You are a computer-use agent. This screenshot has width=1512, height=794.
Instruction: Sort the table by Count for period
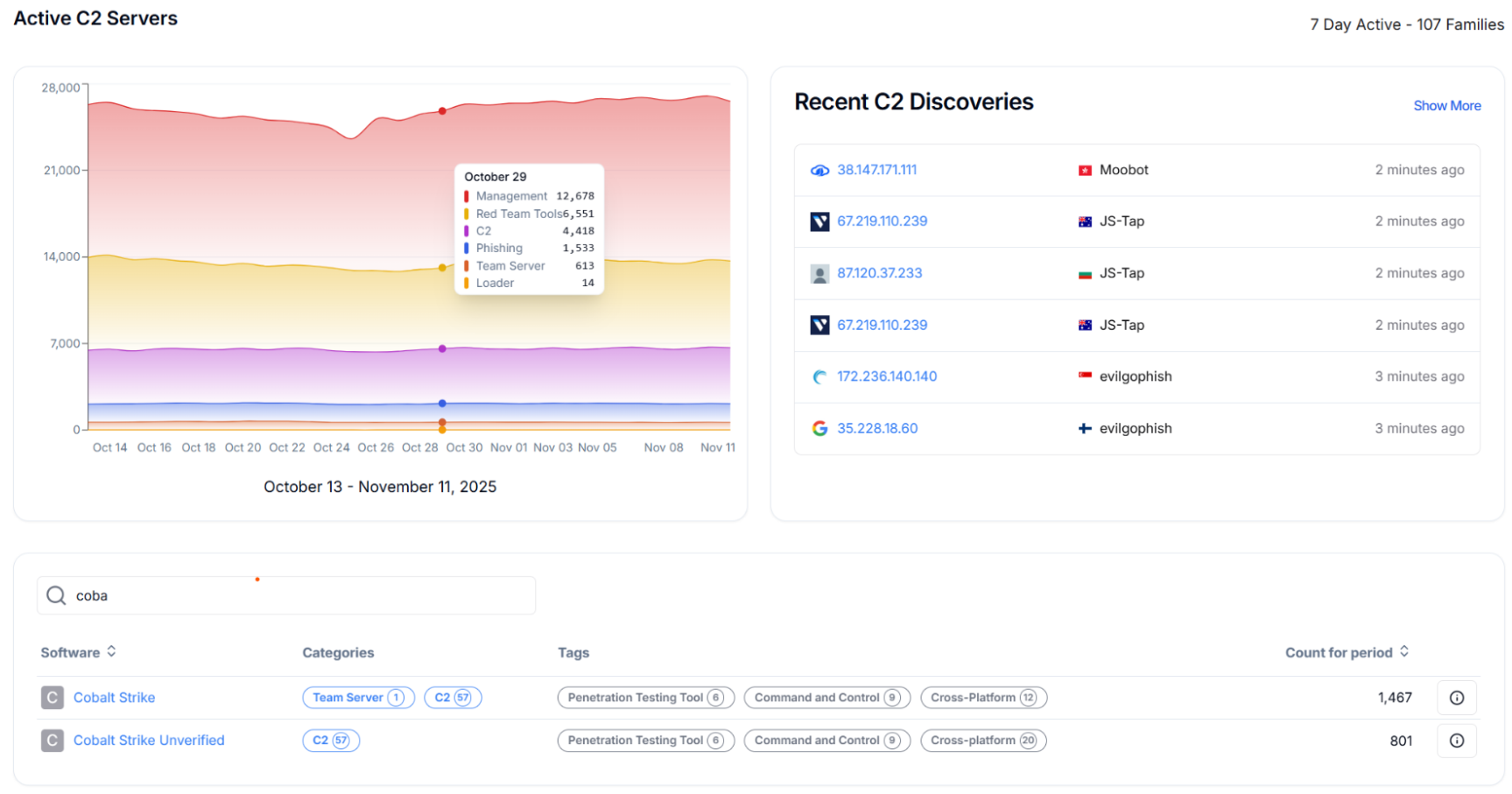point(1405,651)
